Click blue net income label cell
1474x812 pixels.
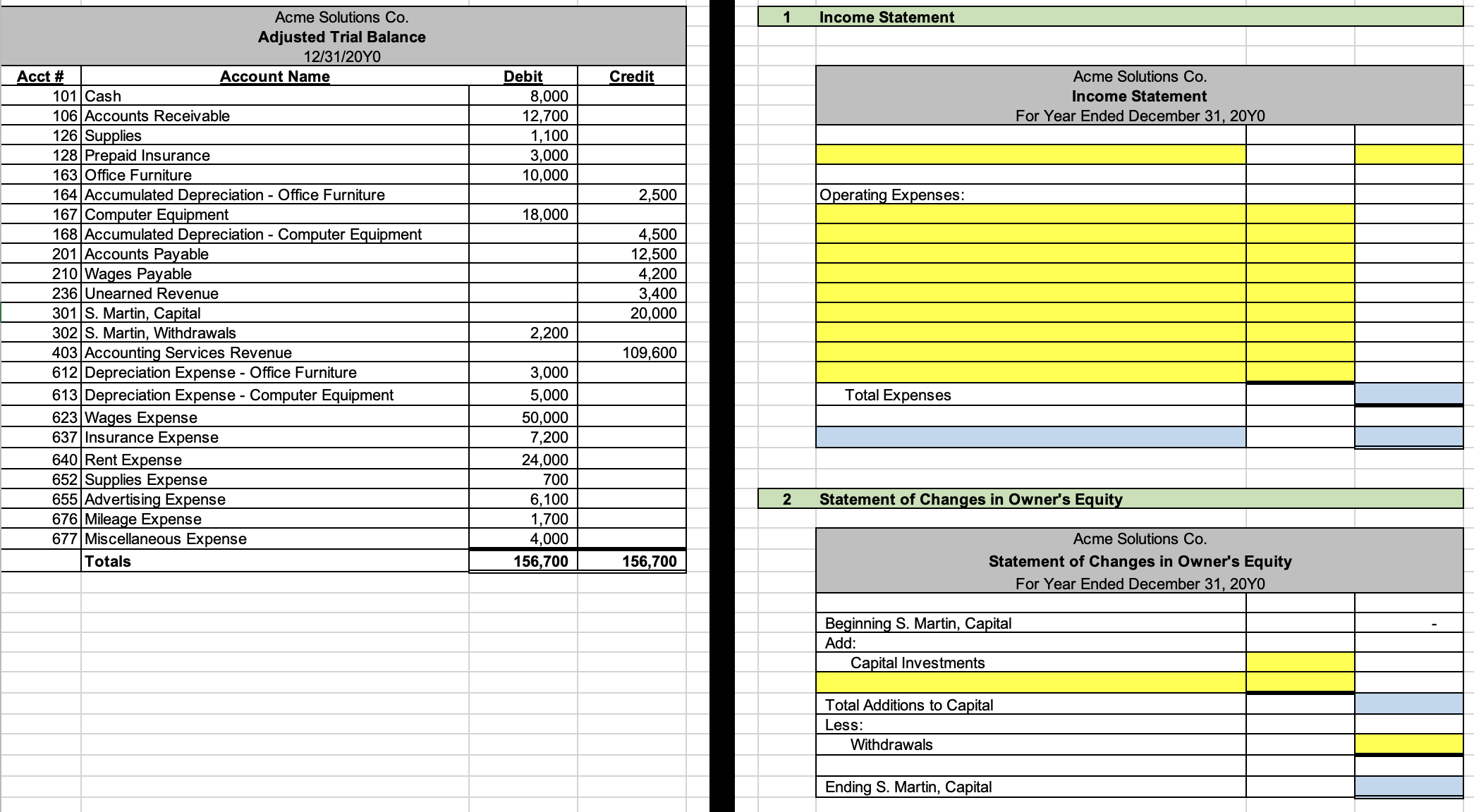tap(1031, 437)
